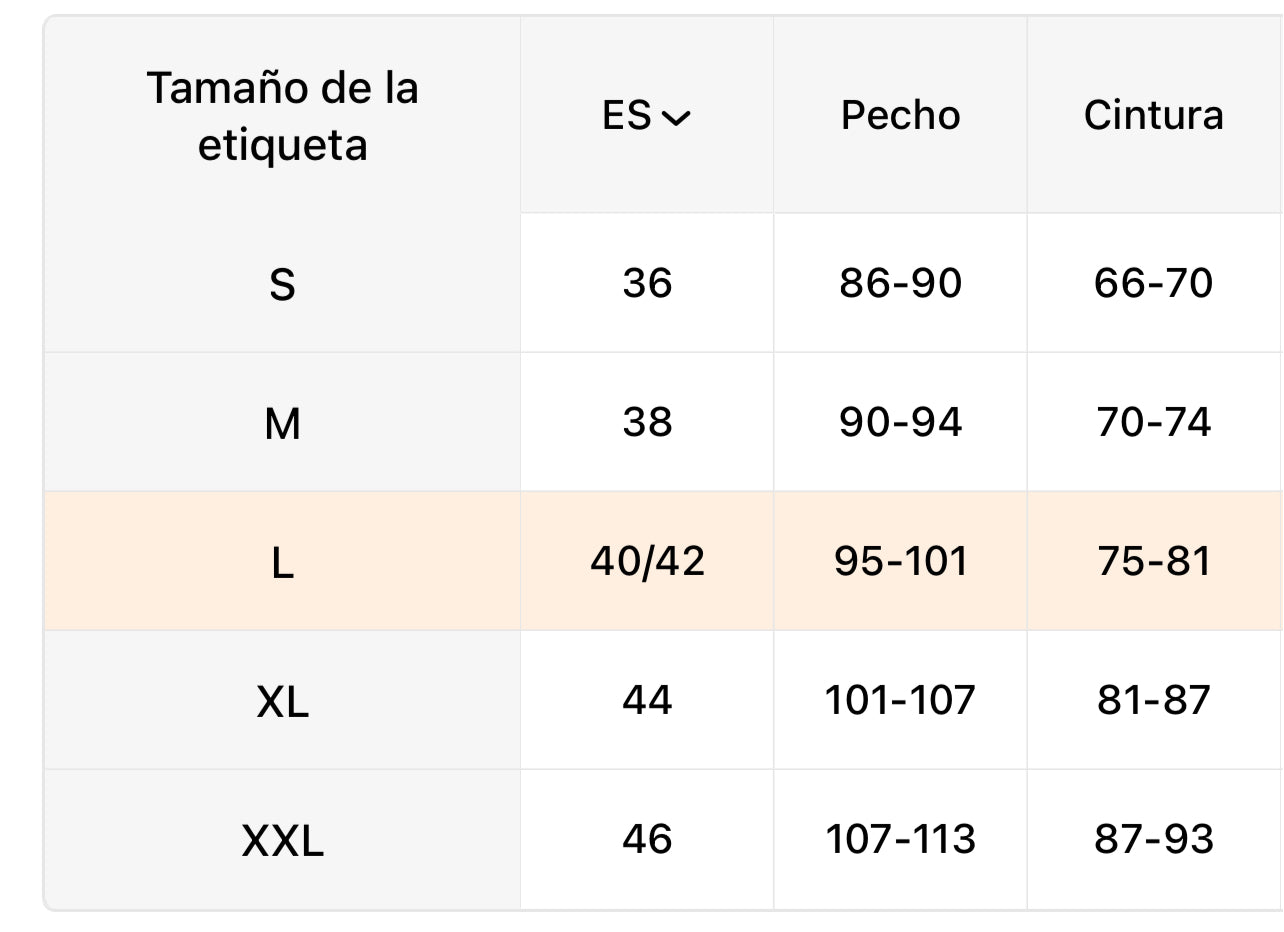Click the ES size 46 cell
This screenshot has height=932, width=1284.
click(x=647, y=839)
